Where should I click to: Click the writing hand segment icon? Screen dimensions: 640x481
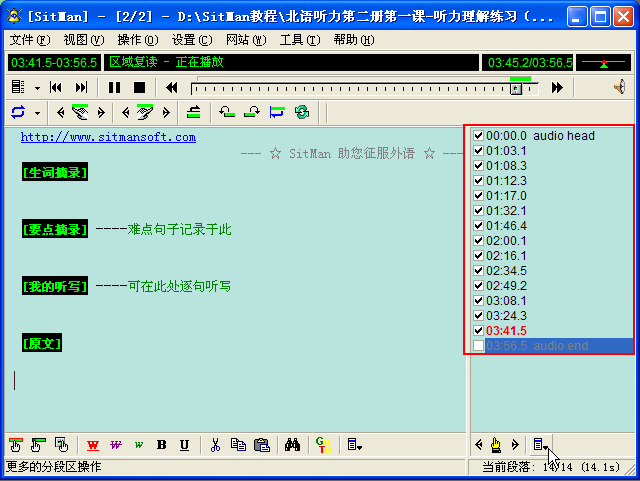coord(145,112)
